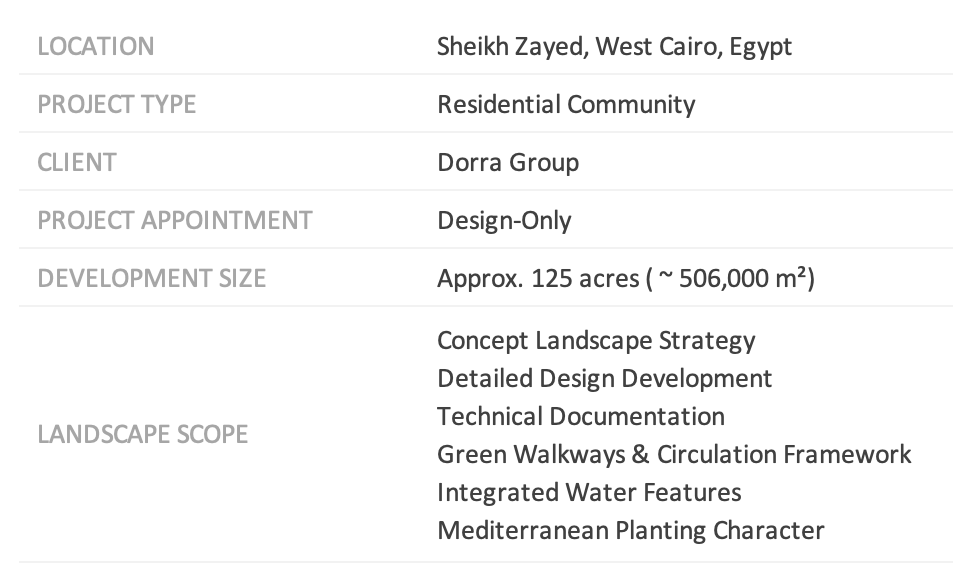Image resolution: width=972 pixels, height=578 pixels.
Task: Select the PROJECT TYPE label
Action: click(116, 105)
